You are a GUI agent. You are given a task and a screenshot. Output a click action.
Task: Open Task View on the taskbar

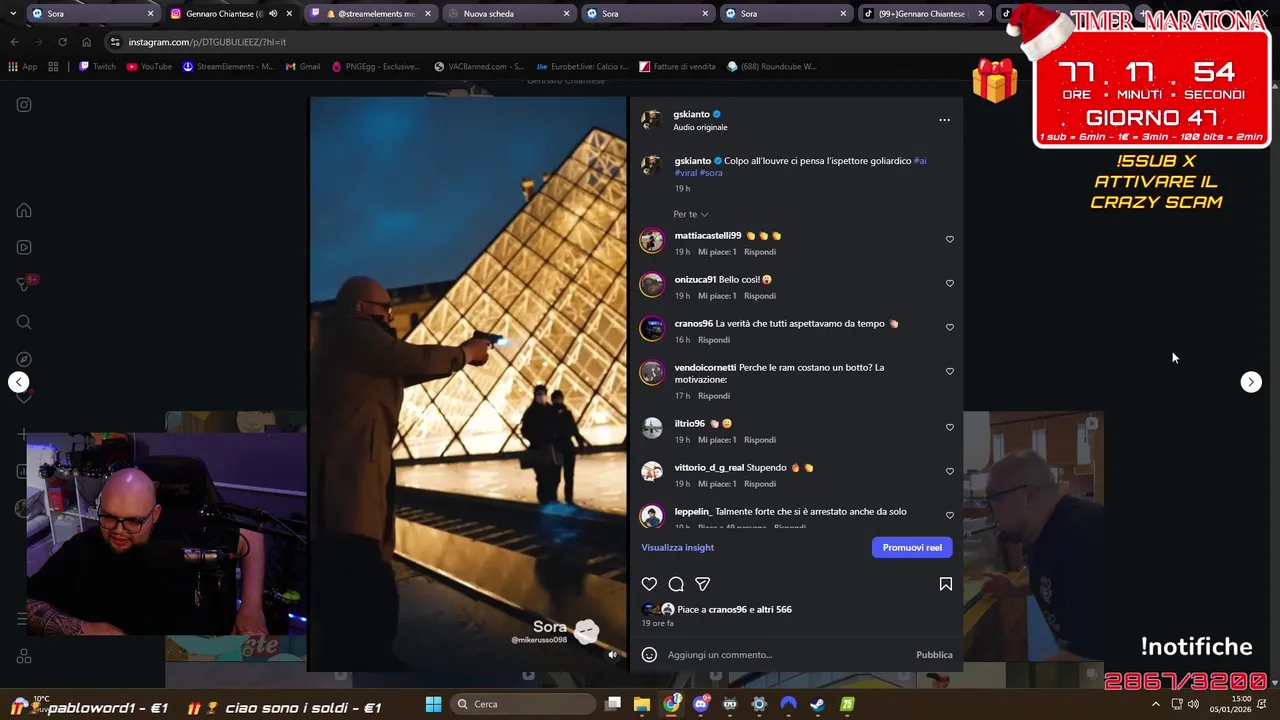pyautogui.click(x=613, y=704)
